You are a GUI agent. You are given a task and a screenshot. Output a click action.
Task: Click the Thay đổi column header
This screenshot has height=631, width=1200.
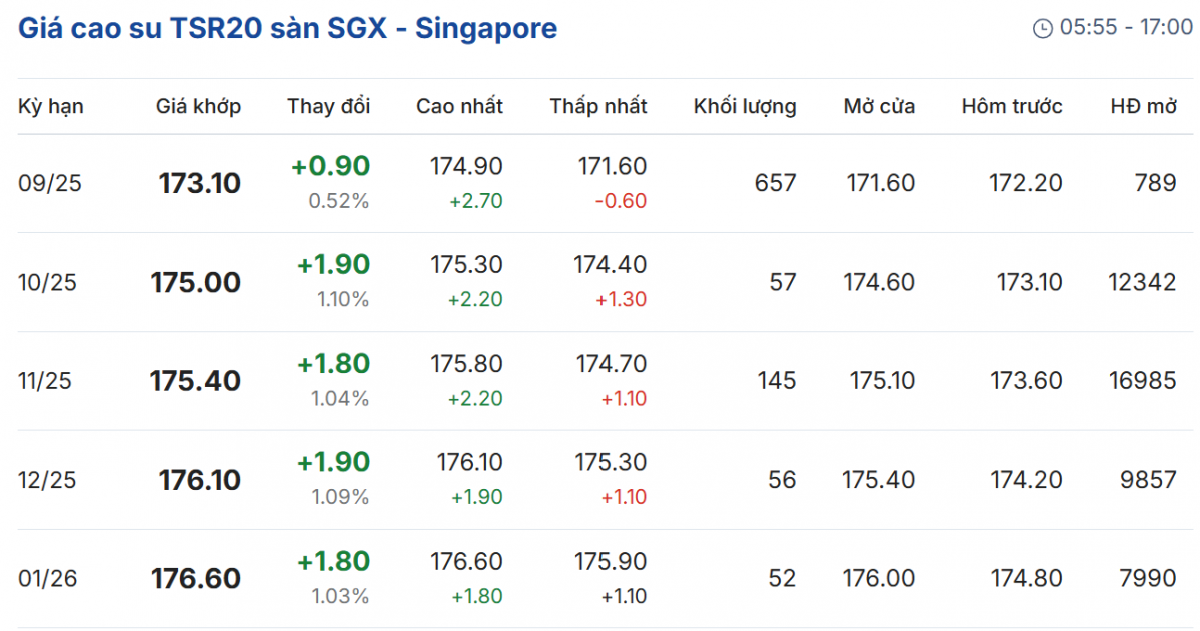(x=329, y=106)
